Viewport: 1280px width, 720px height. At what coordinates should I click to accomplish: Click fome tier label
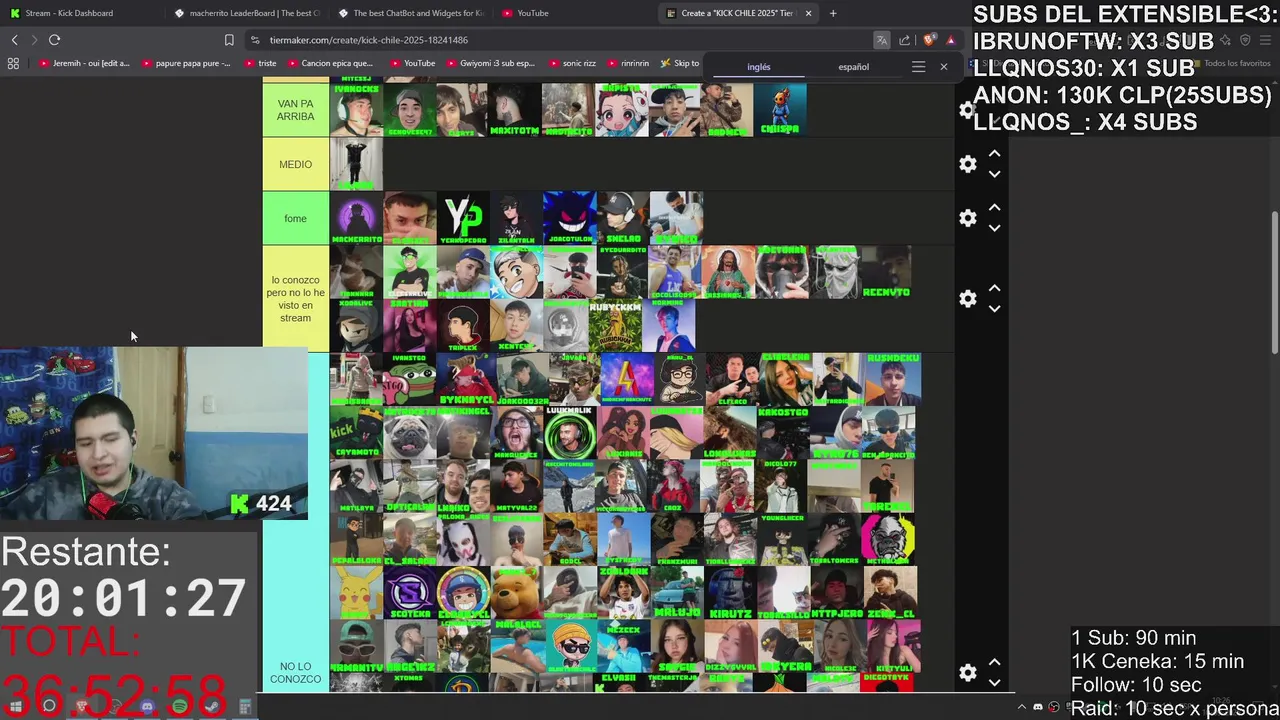coord(295,218)
